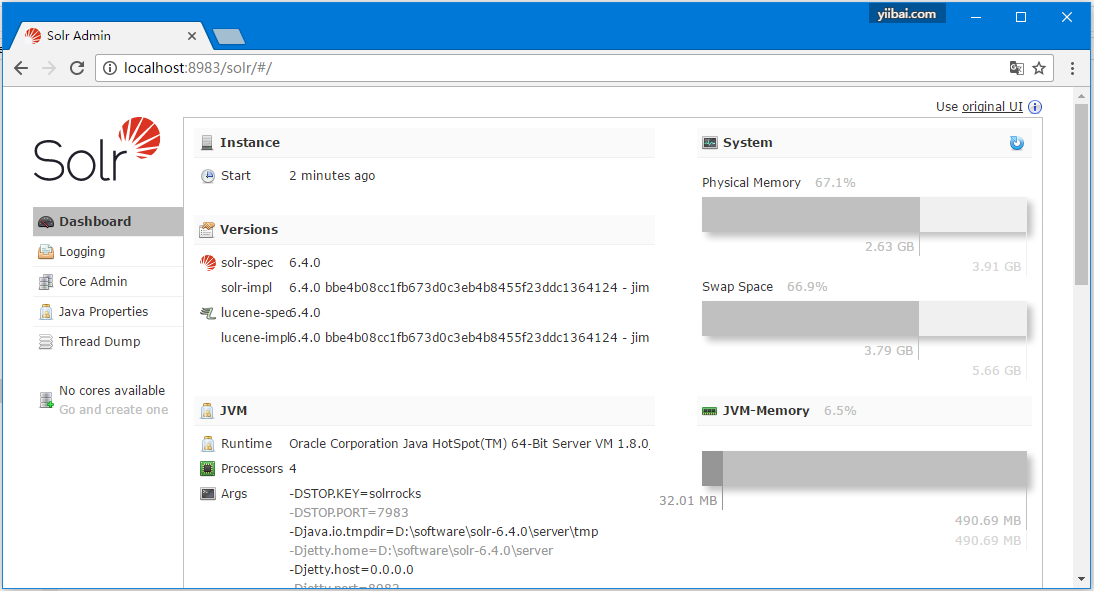This screenshot has height=591, width=1094.
Task: Go back using the browser back arrow
Action: pyautogui.click(x=21, y=68)
